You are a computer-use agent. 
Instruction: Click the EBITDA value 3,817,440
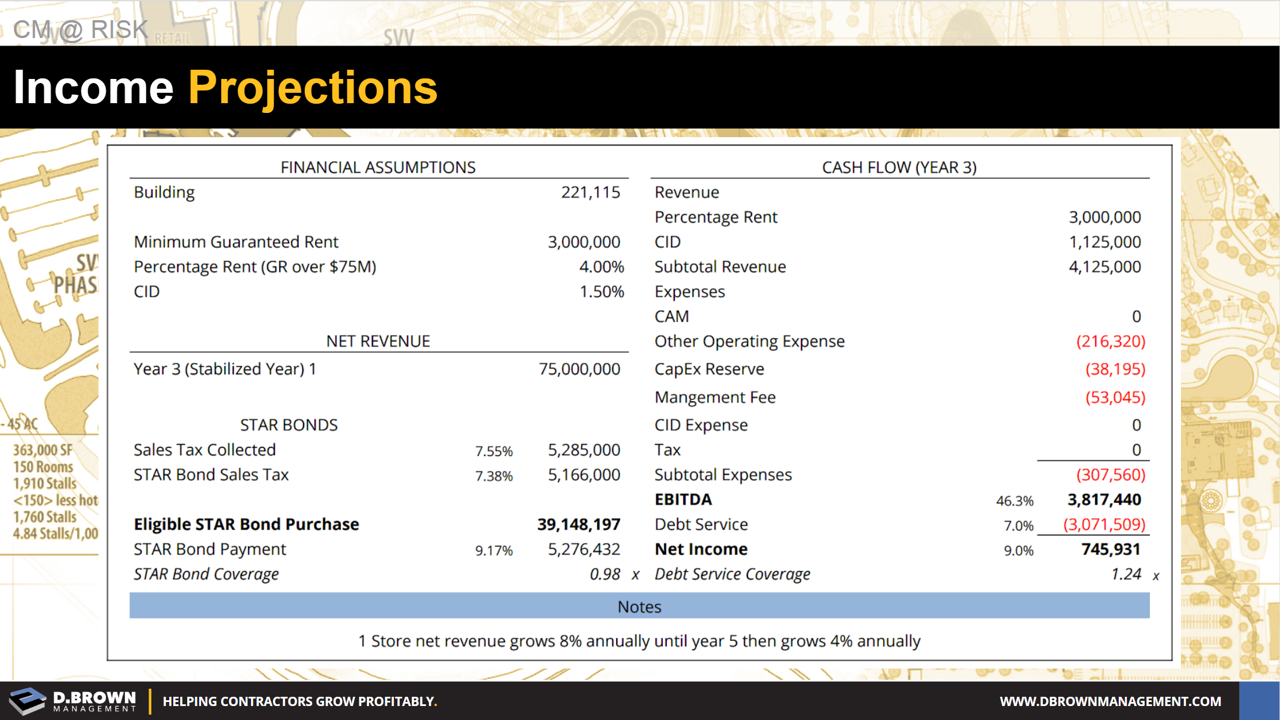point(1104,499)
